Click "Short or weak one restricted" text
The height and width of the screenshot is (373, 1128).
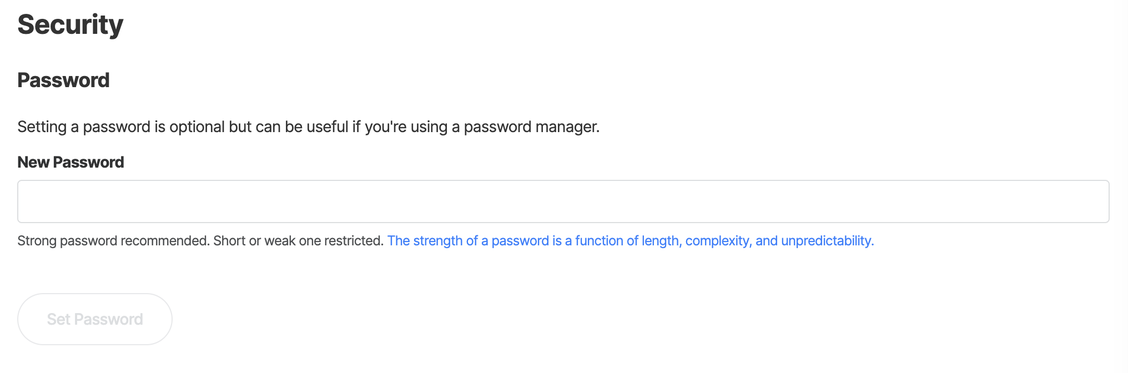(x=299, y=241)
